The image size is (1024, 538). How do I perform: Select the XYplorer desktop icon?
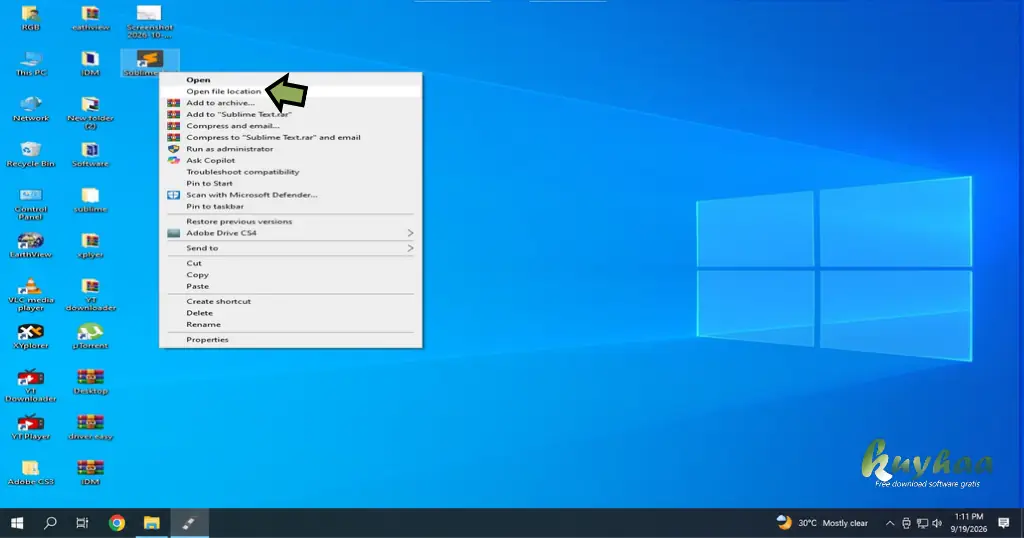tap(31, 336)
